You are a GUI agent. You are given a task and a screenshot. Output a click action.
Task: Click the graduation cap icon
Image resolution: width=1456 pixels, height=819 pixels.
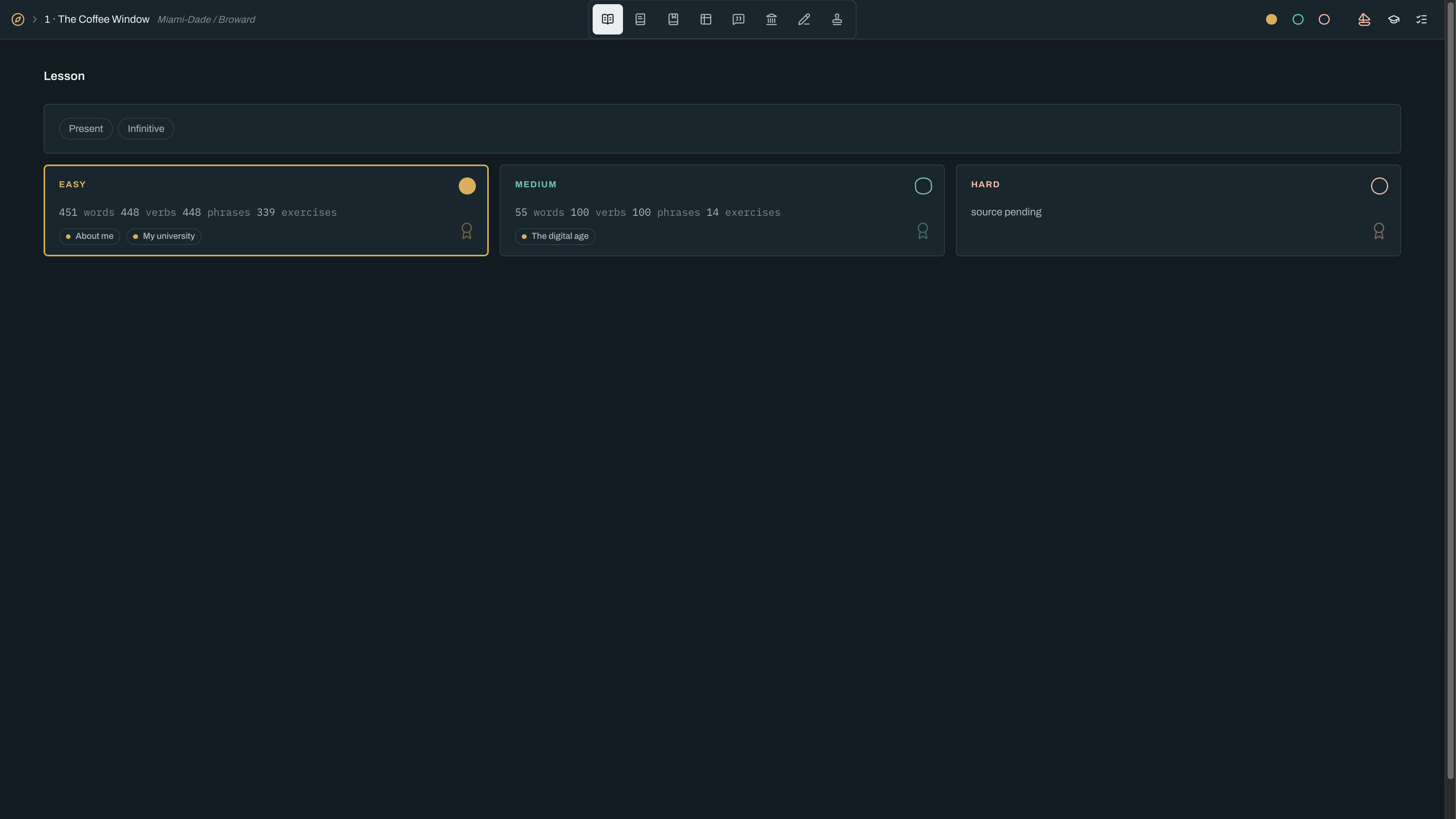click(1394, 19)
